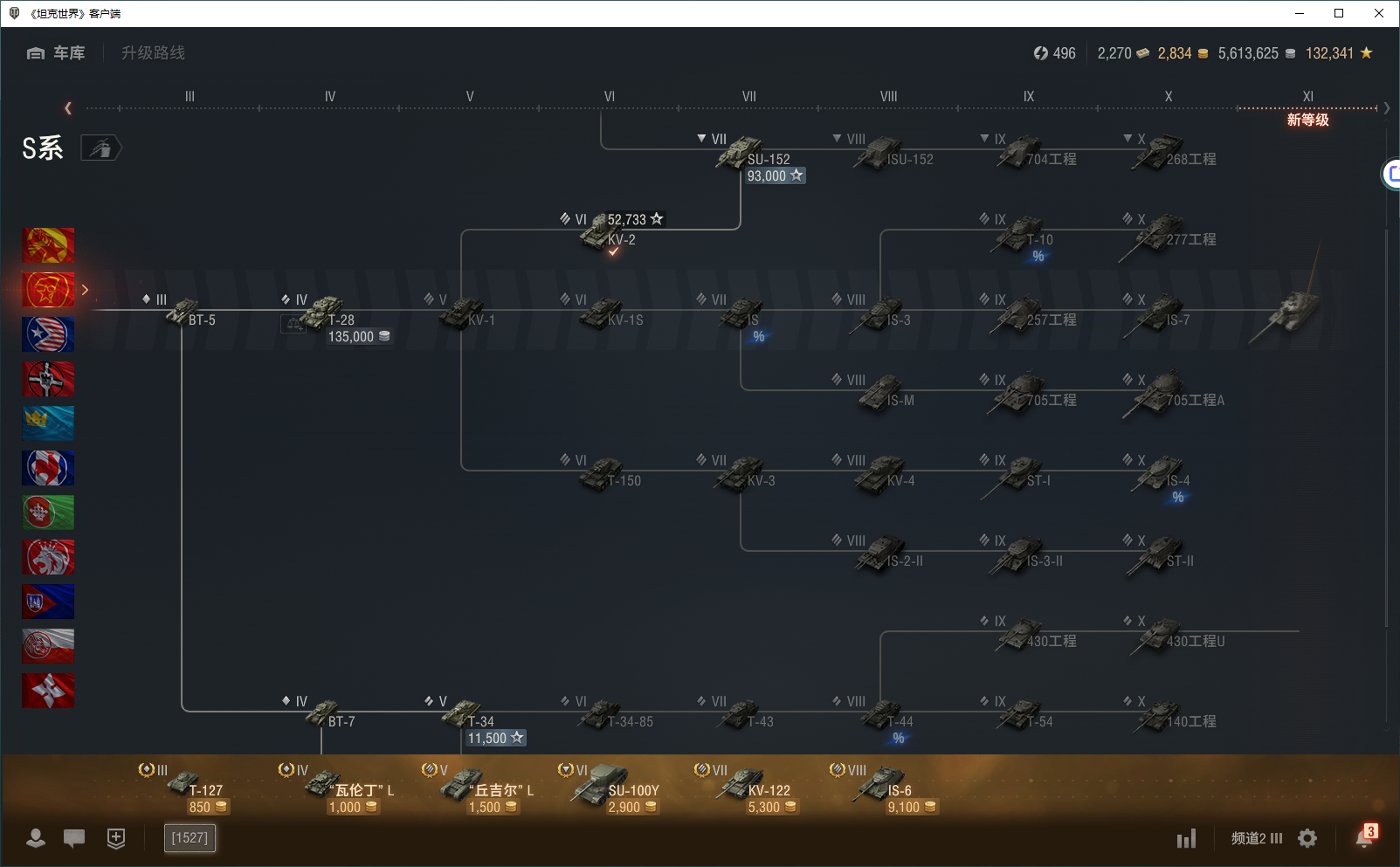Open the settings gear in bottom bar

1307,838
